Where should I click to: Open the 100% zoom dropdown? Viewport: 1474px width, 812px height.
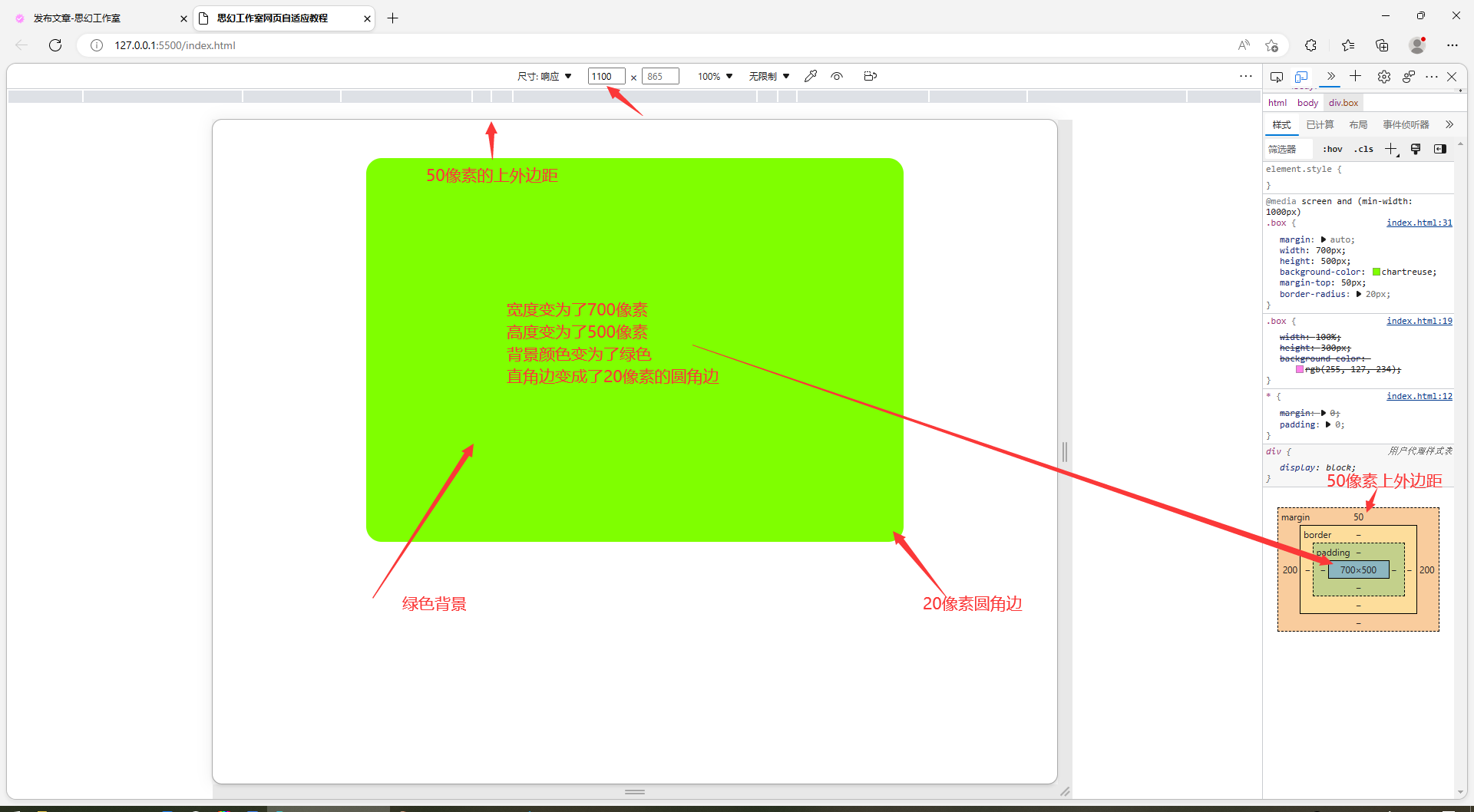715,76
